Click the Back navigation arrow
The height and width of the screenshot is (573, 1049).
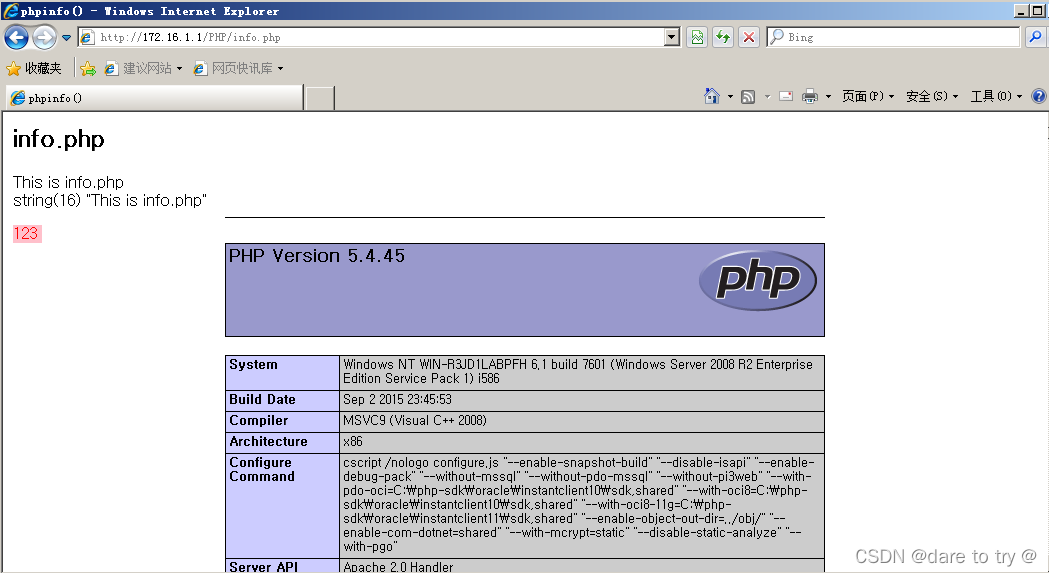(16, 37)
